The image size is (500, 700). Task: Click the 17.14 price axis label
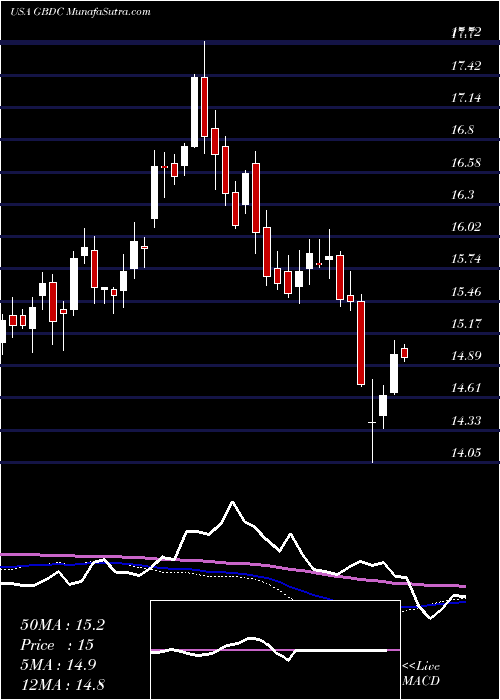(x=466, y=97)
